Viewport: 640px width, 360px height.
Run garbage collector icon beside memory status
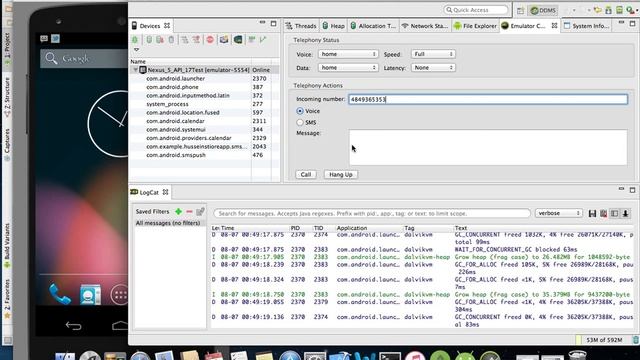click(x=636, y=340)
